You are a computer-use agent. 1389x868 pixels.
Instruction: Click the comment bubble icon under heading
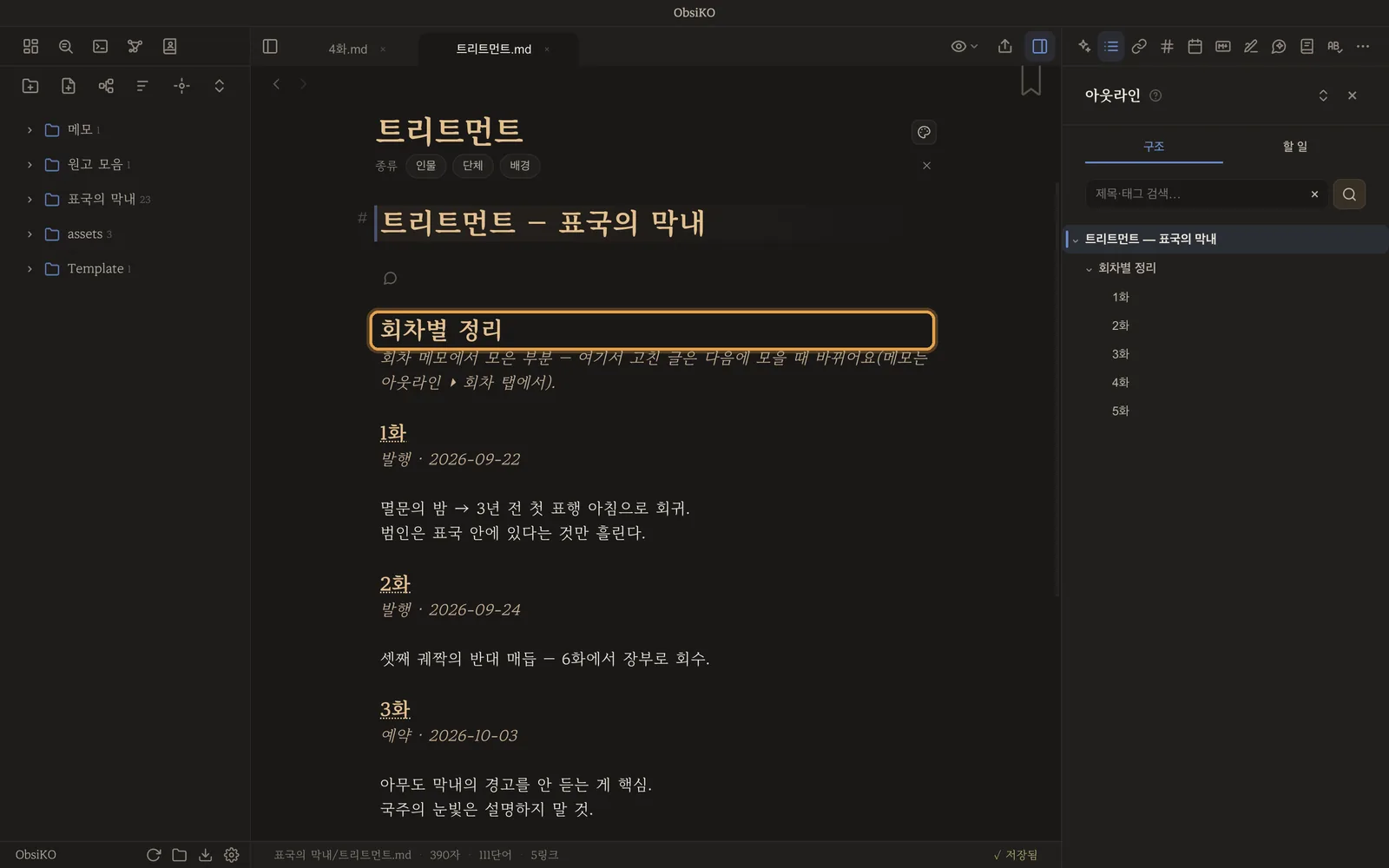[x=390, y=278]
